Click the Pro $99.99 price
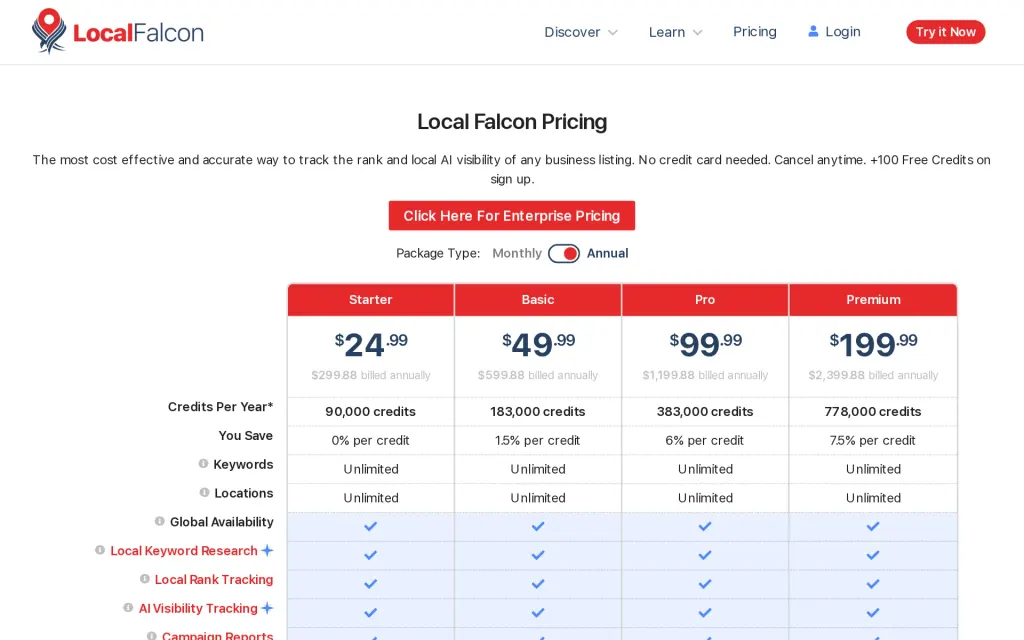Screen dimensions: 1024x640 705,344
